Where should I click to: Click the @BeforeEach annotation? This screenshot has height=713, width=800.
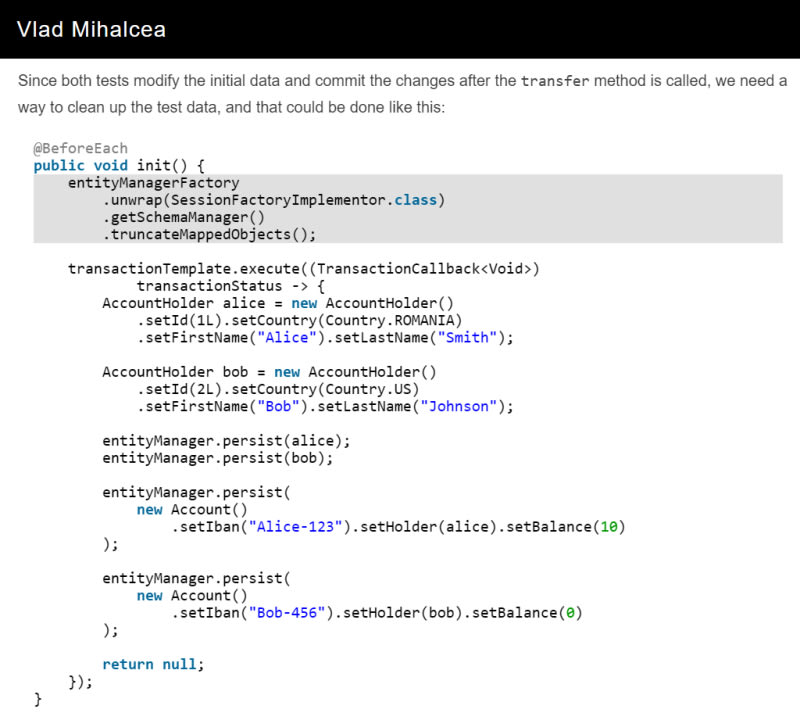[x=80, y=148]
